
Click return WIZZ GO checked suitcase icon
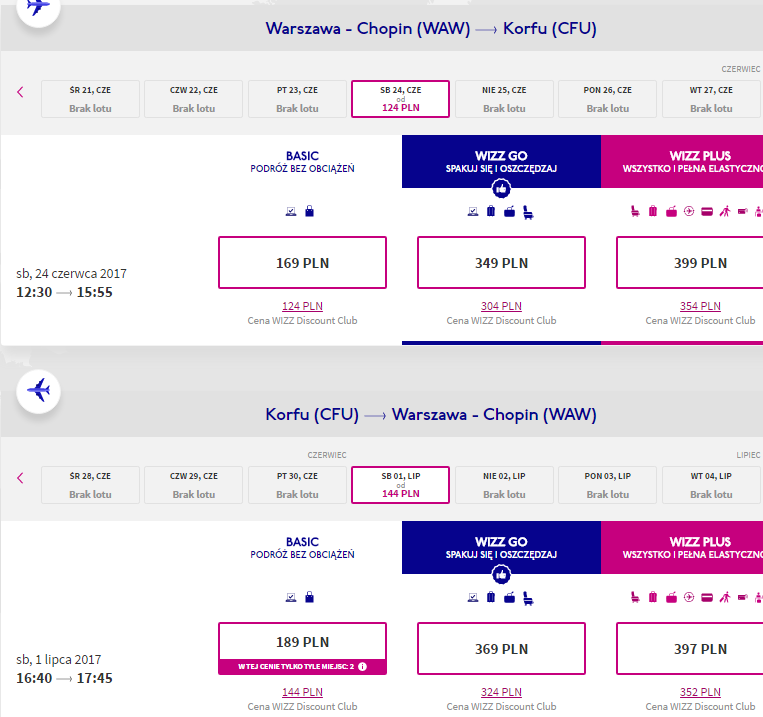click(x=491, y=597)
